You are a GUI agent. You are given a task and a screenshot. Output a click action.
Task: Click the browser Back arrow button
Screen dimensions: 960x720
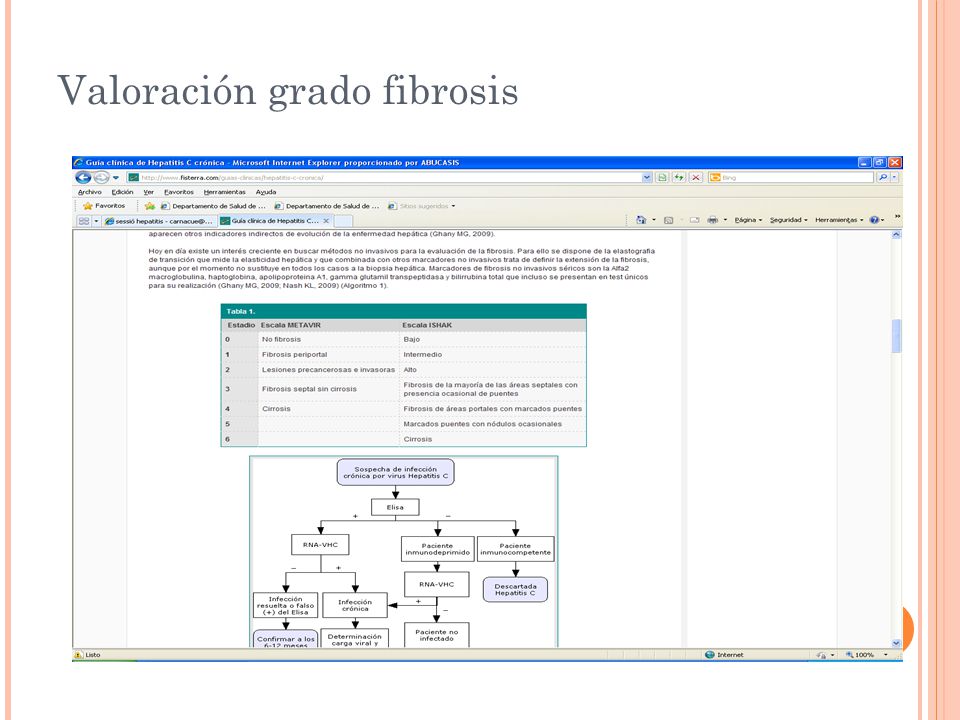coord(83,178)
